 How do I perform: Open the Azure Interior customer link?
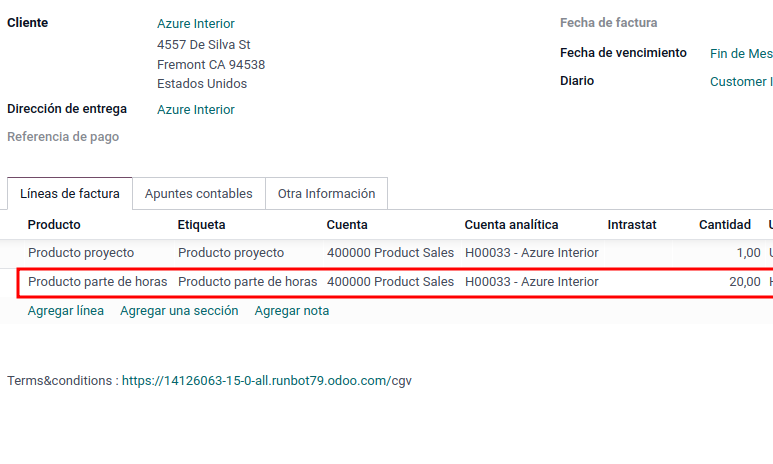pyautogui.click(x=196, y=24)
